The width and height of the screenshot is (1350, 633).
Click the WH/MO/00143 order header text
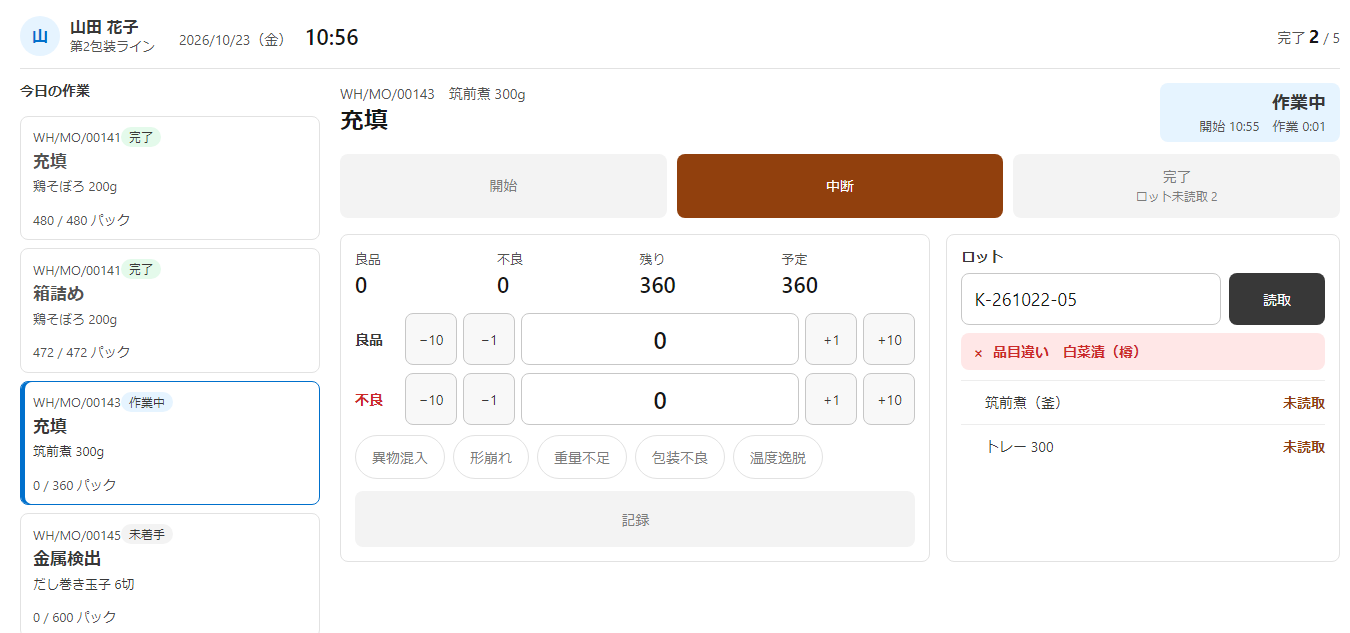pos(387,94)
